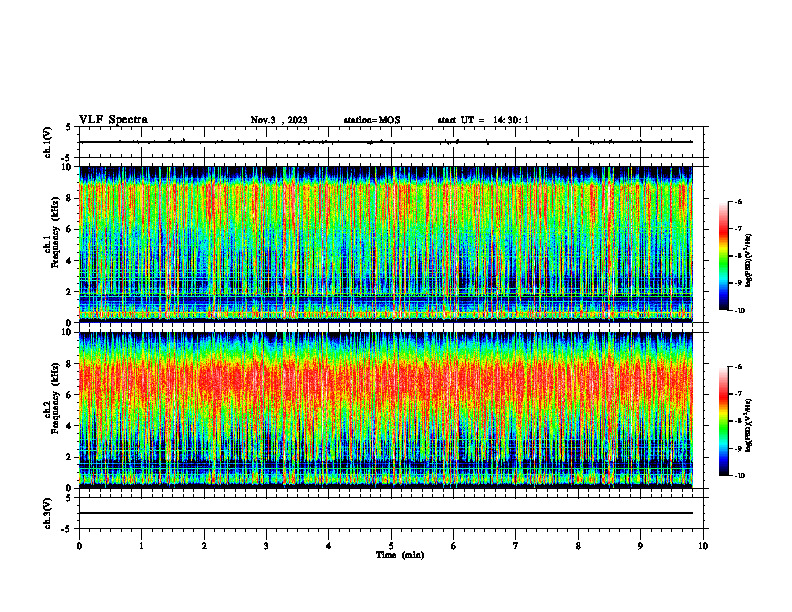Click the time axis tick label "4"
The width and height of the screenshot is (792, 612).
[x=329, y=546]
